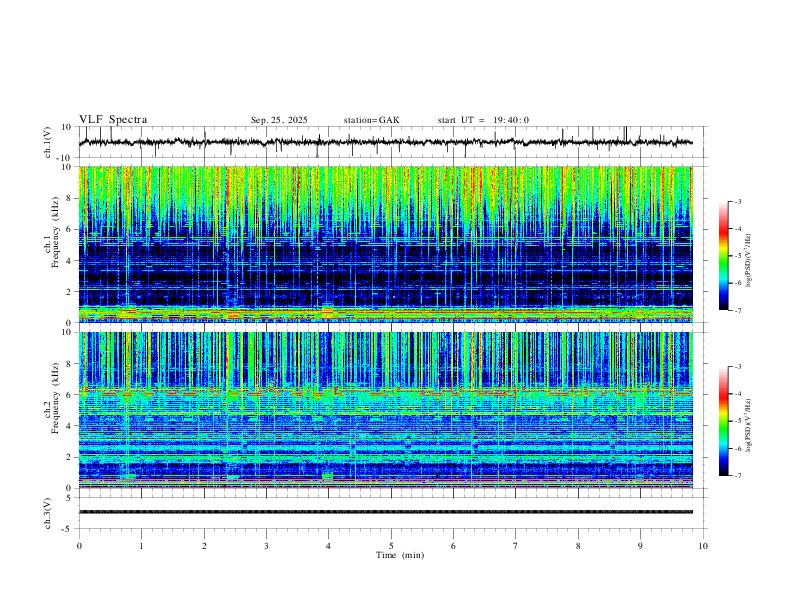Click the 'start UT = 19:40:0' text
This screenshot has width=792, height=612.
(483, 120)
